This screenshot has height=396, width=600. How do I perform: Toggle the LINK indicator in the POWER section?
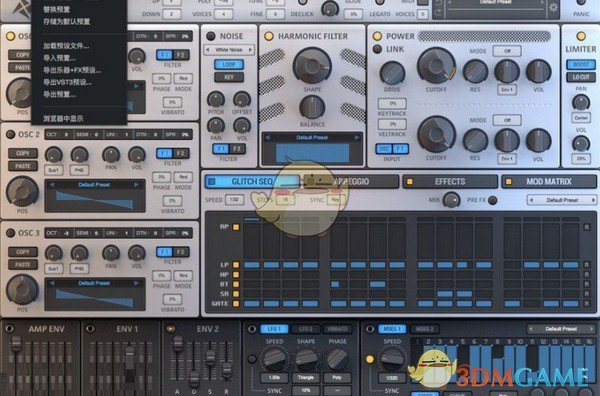377,49
